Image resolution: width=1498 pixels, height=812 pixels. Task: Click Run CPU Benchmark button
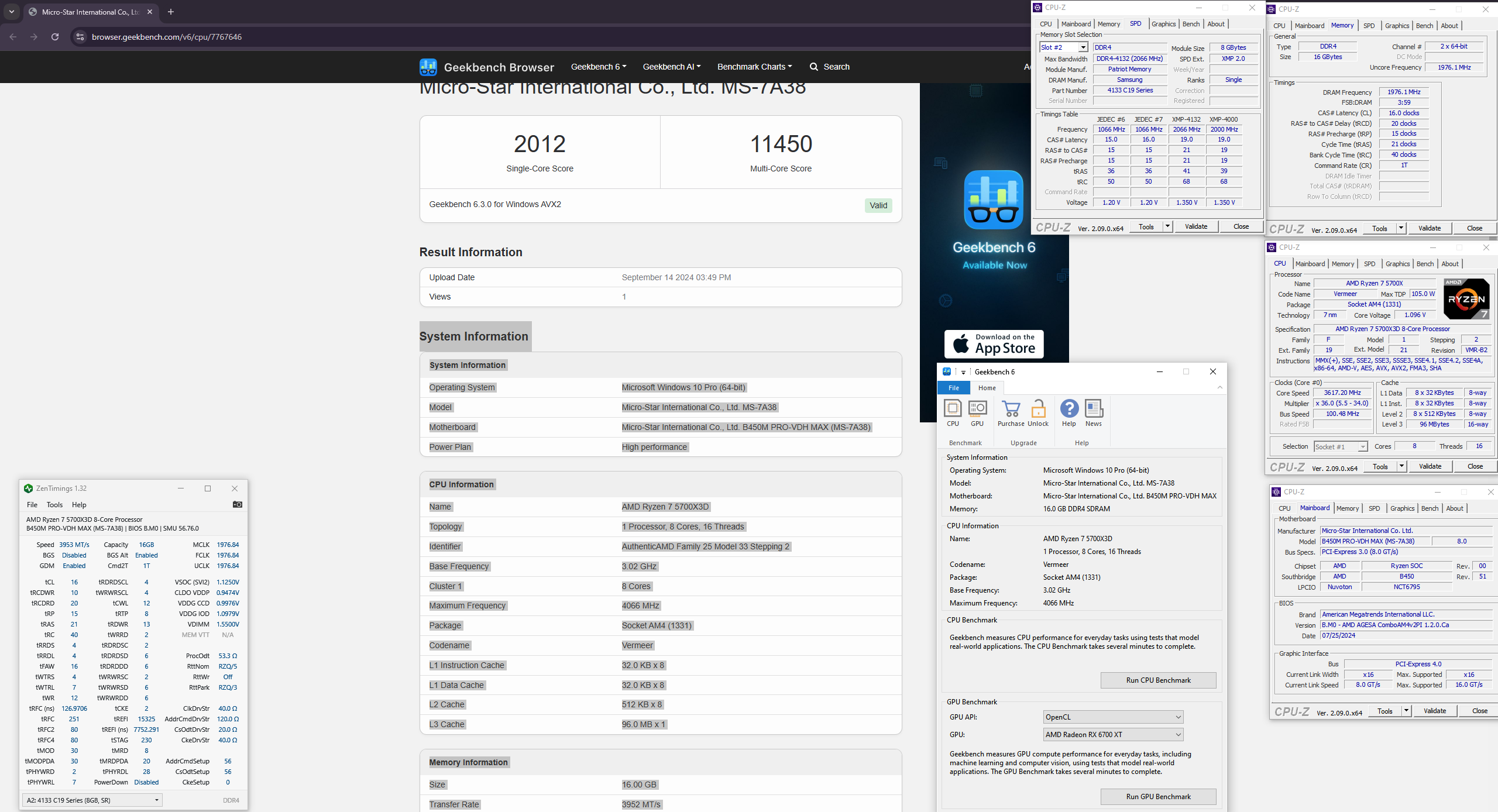click(x=1158, y=680)
